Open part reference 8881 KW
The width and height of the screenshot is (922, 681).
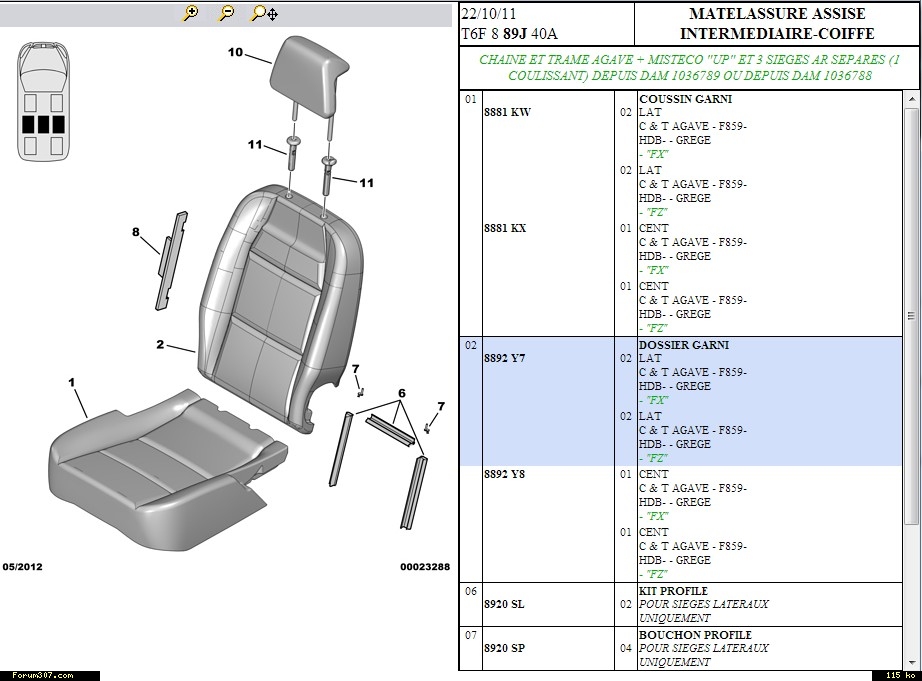pyautogui.click(x=507, y=112)
